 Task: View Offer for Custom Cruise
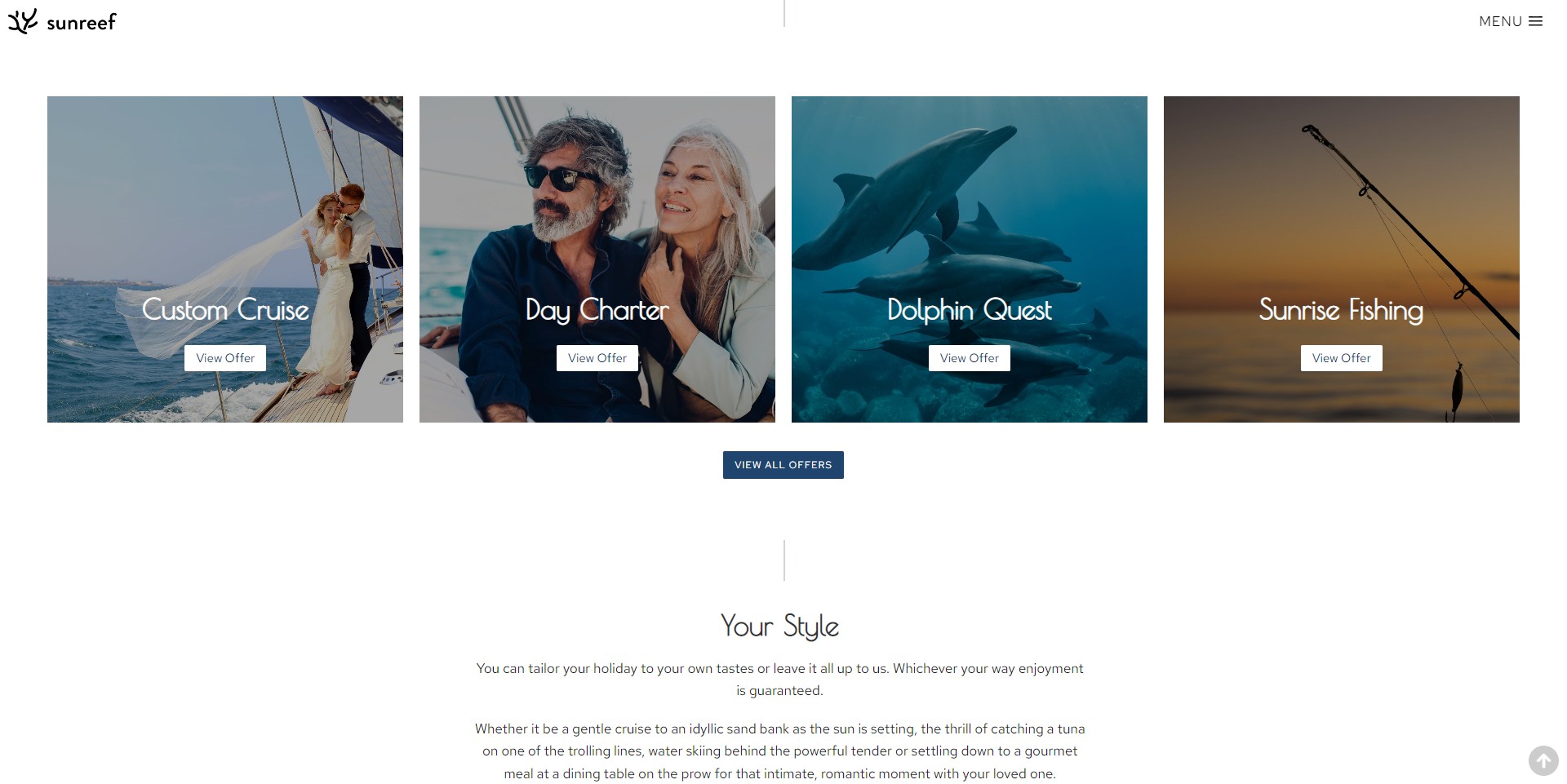pyautogui.click(x=225, y=358)
